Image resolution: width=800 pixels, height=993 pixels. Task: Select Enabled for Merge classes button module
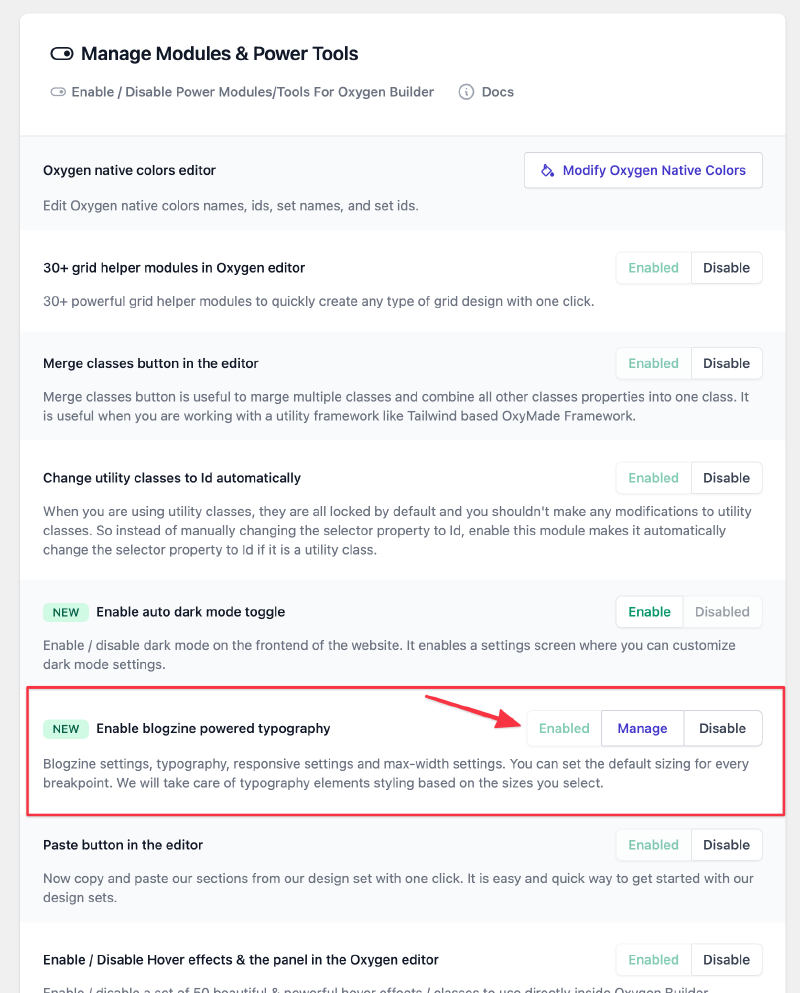tap(653, 364)
